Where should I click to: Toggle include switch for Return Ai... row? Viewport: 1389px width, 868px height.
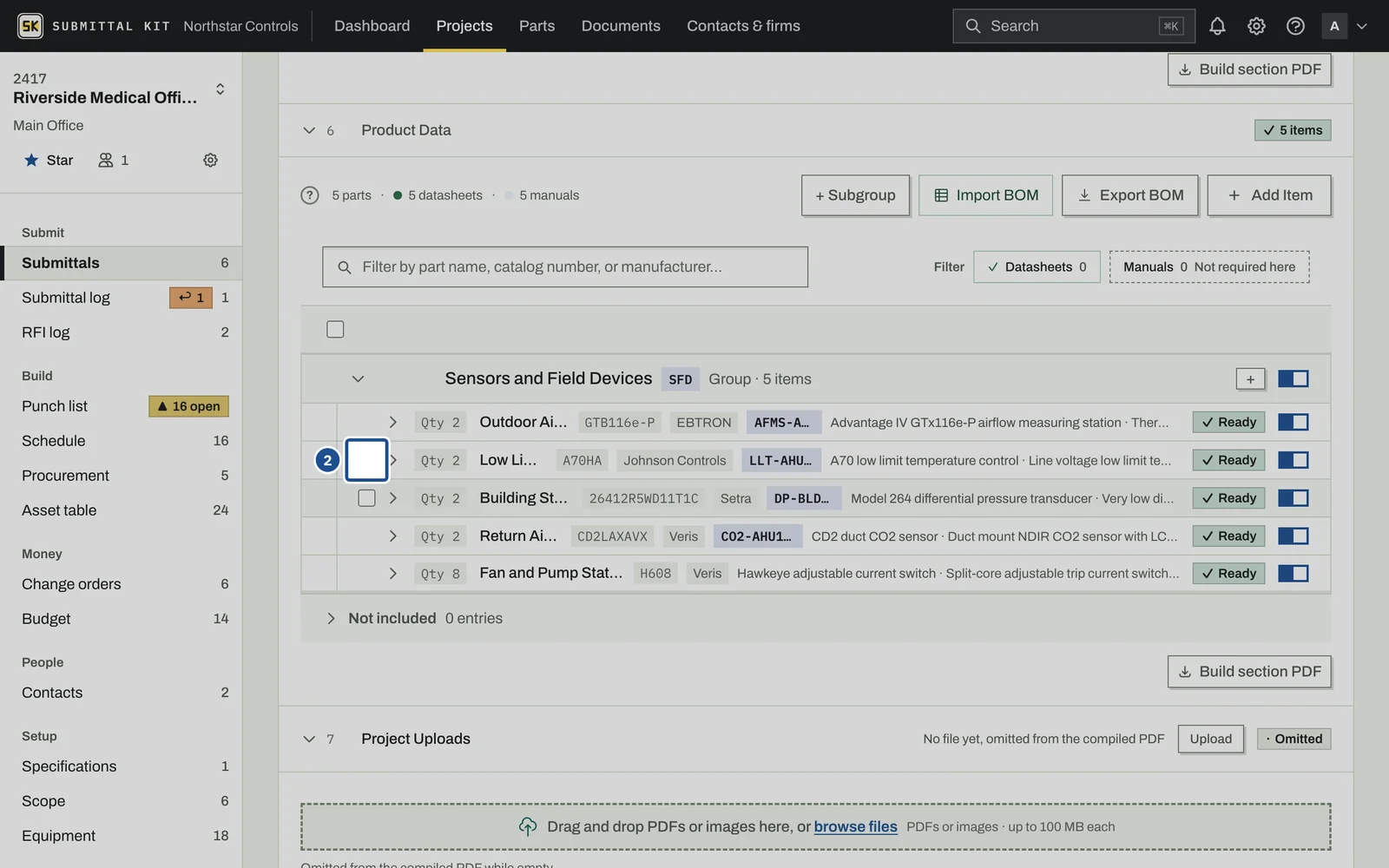[x=1293, y=536]
